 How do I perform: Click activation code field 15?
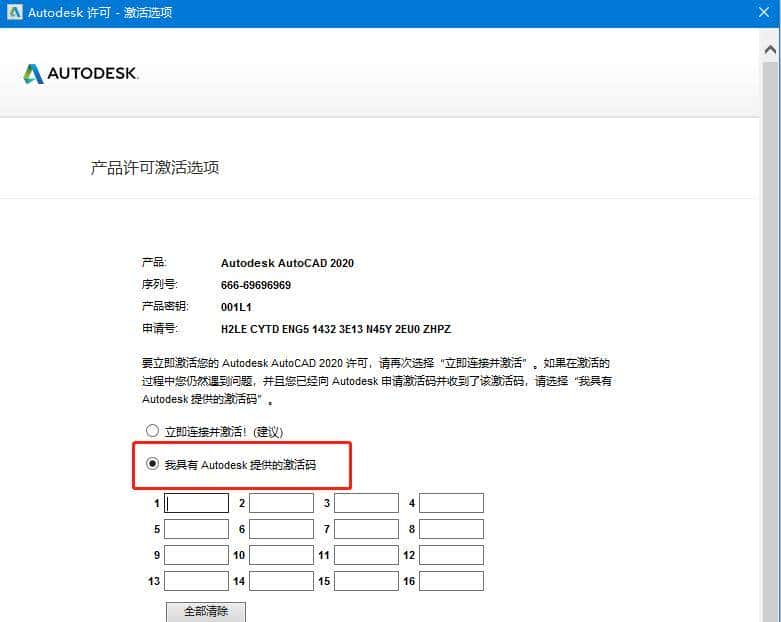(366, 581)
